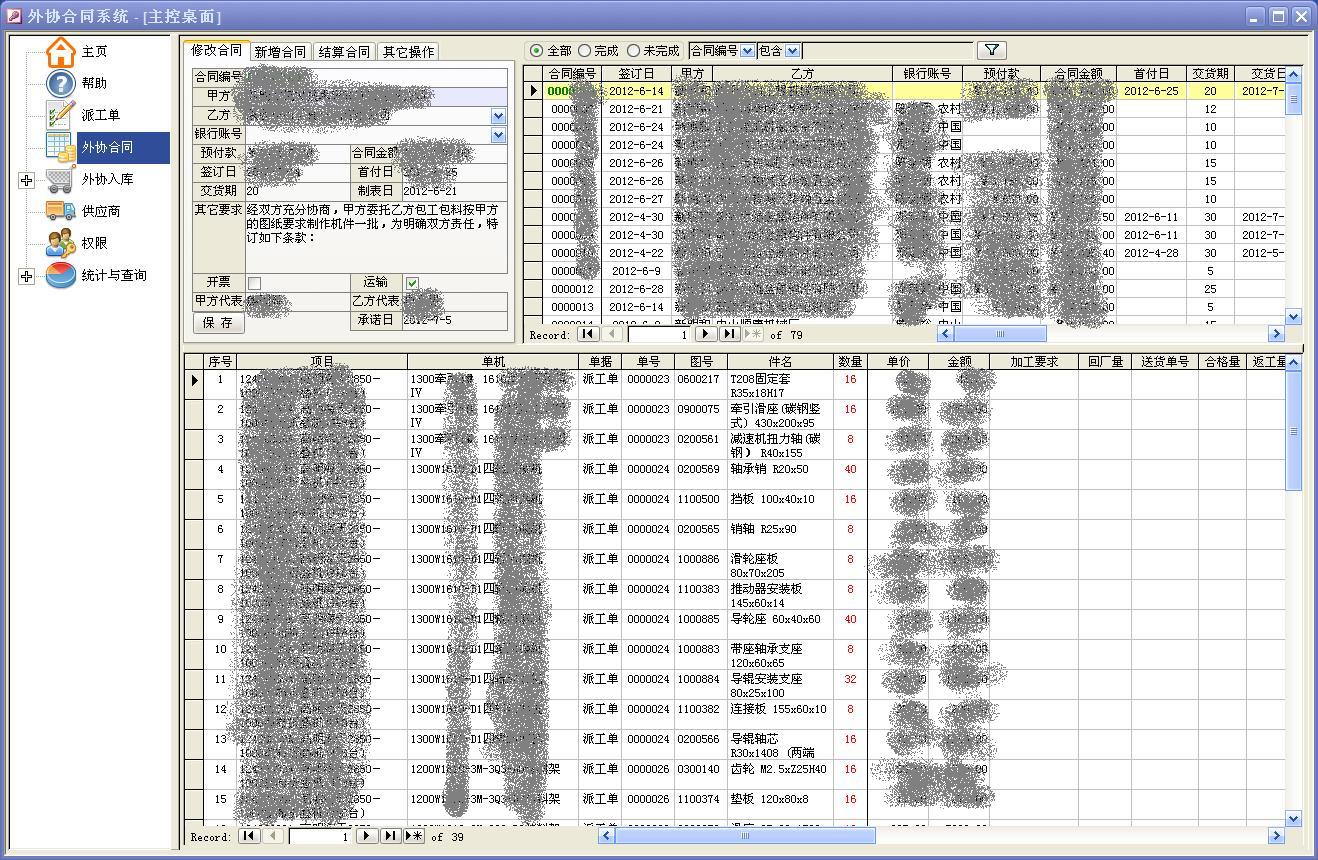This screenshot has height=860, width=1318.
Task: Open 统计与查询 pie chart icon
Action: (x=61, y=275)
